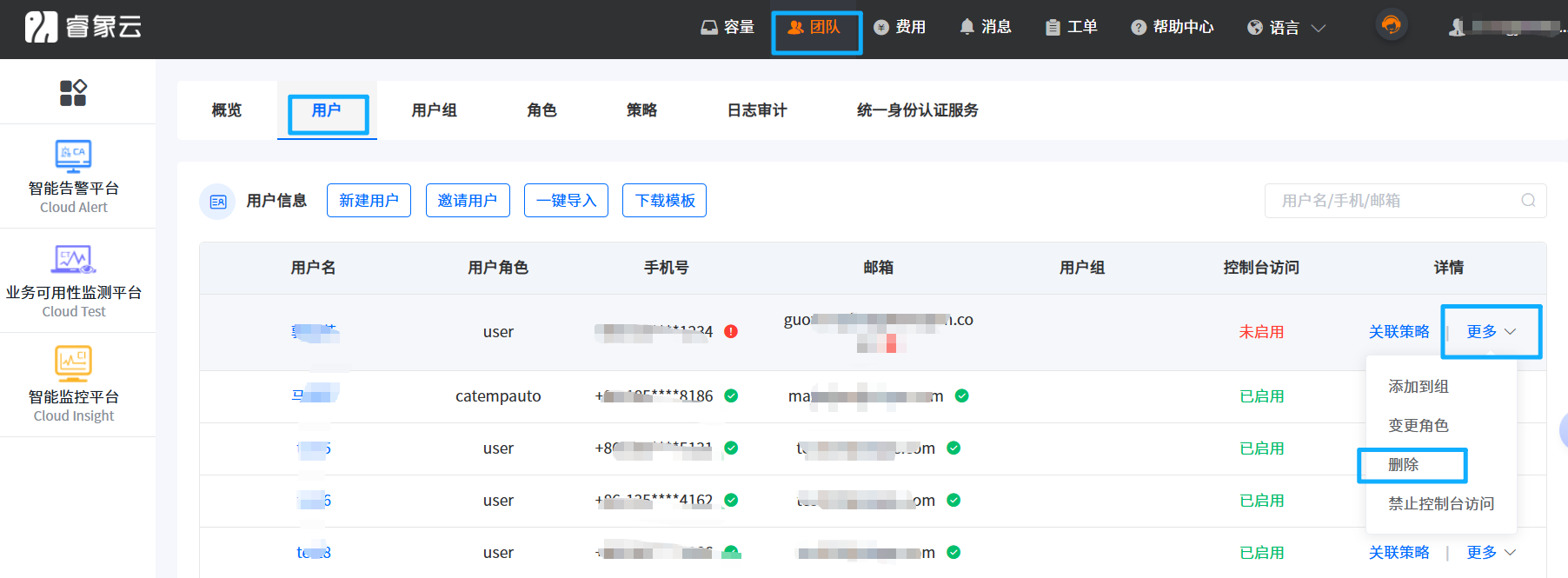Switch to the 日志审计 tab

tap(756, 110)
